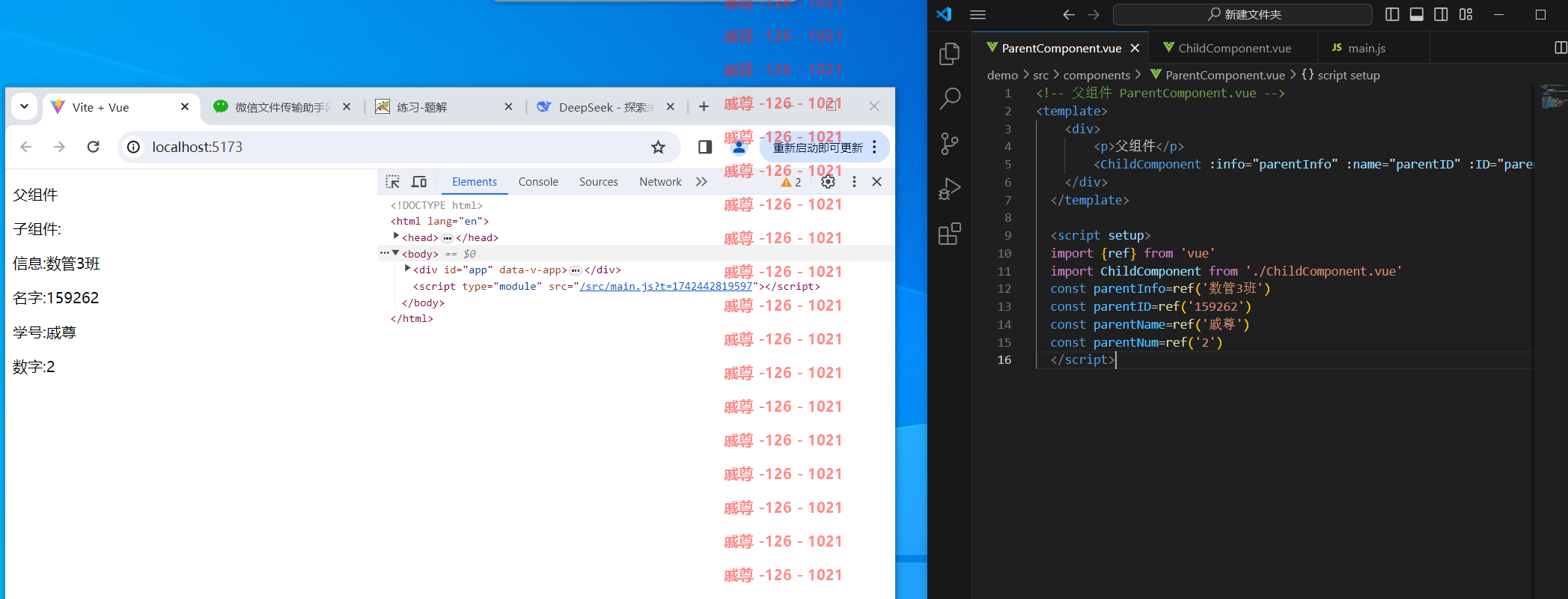Go back with VS Code navigation arrow
This screenshot has height=599, width=1568.
(x=1069, y=14)
